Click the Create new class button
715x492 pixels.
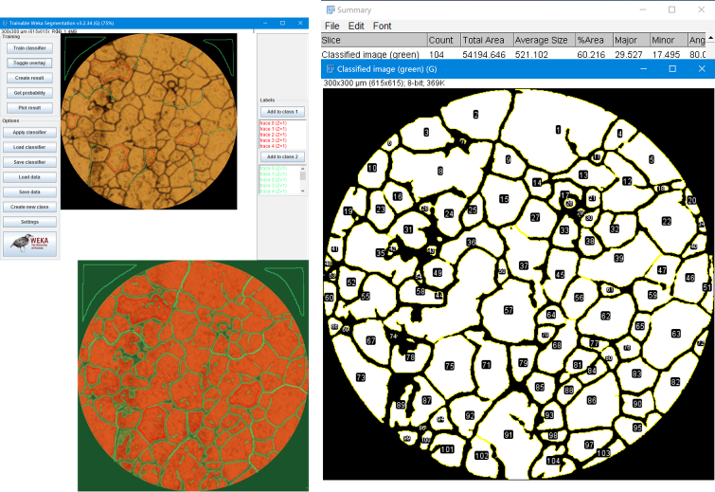[30, 207]
